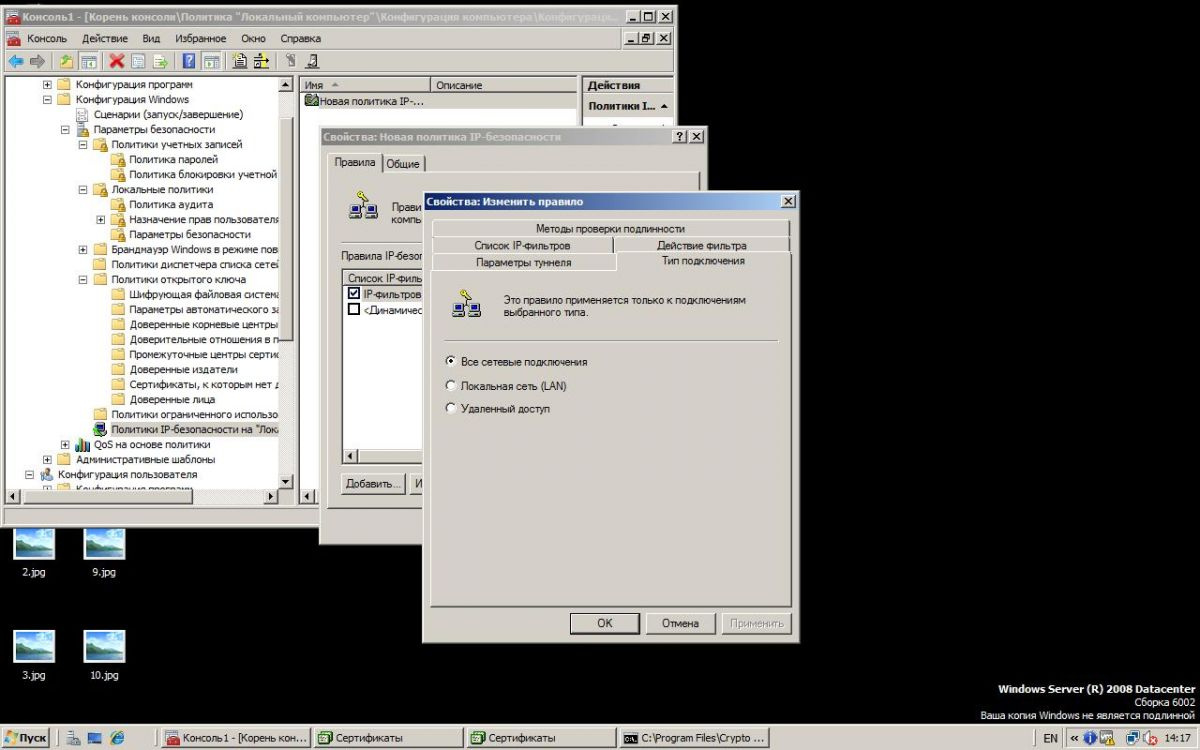The image size is (1200, 750).
Task: Click the Forward navigation arrow in the toolbar
Action: click(37, 60)
